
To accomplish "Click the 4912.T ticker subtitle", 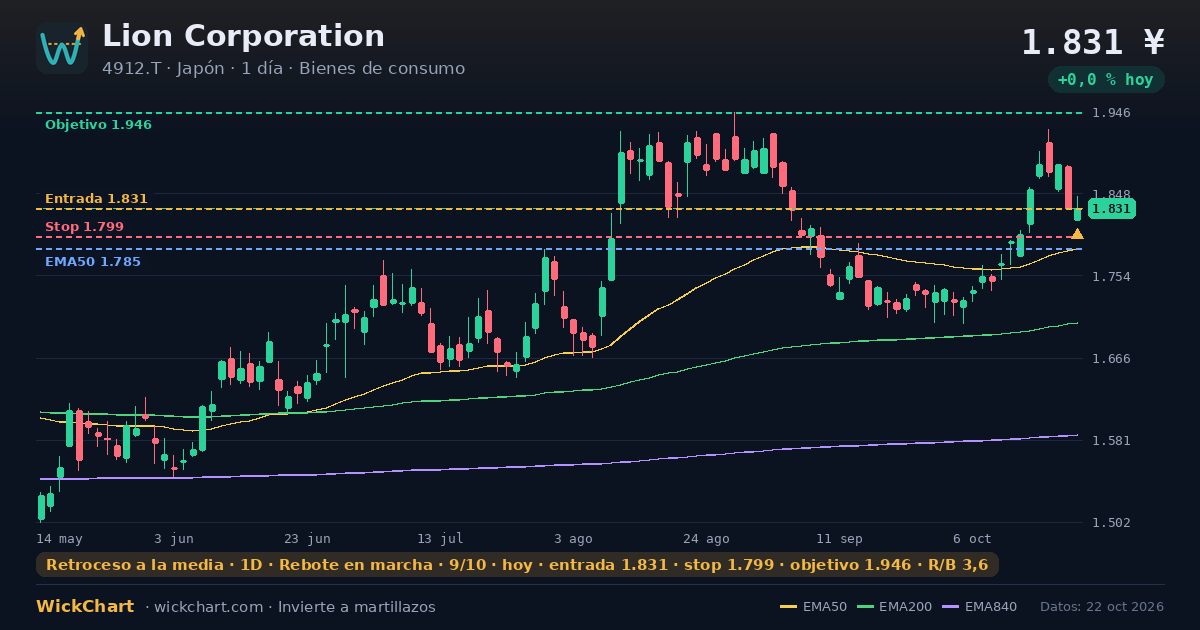I will [283, 69].
